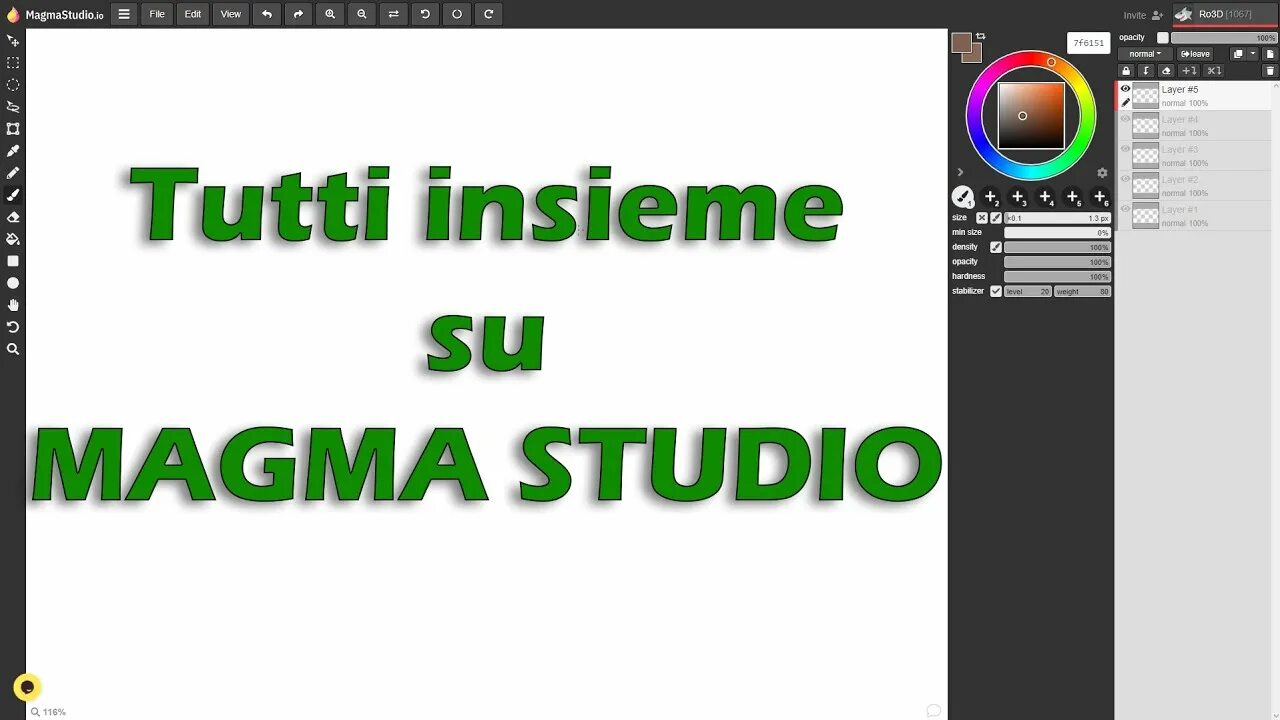Clear the layer with eraser icon
The image size is (1280, 720).
click(1166, 71)
